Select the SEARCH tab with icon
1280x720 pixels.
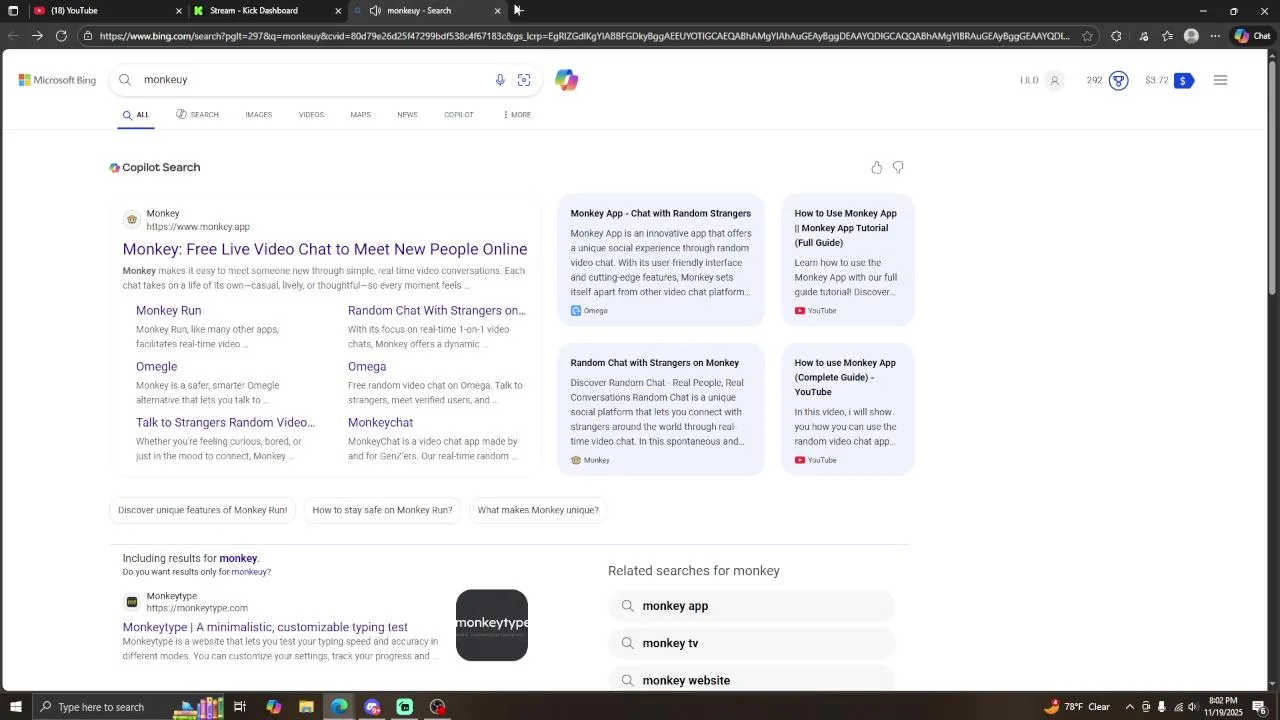pyautogui.click(x=197, y=115)
